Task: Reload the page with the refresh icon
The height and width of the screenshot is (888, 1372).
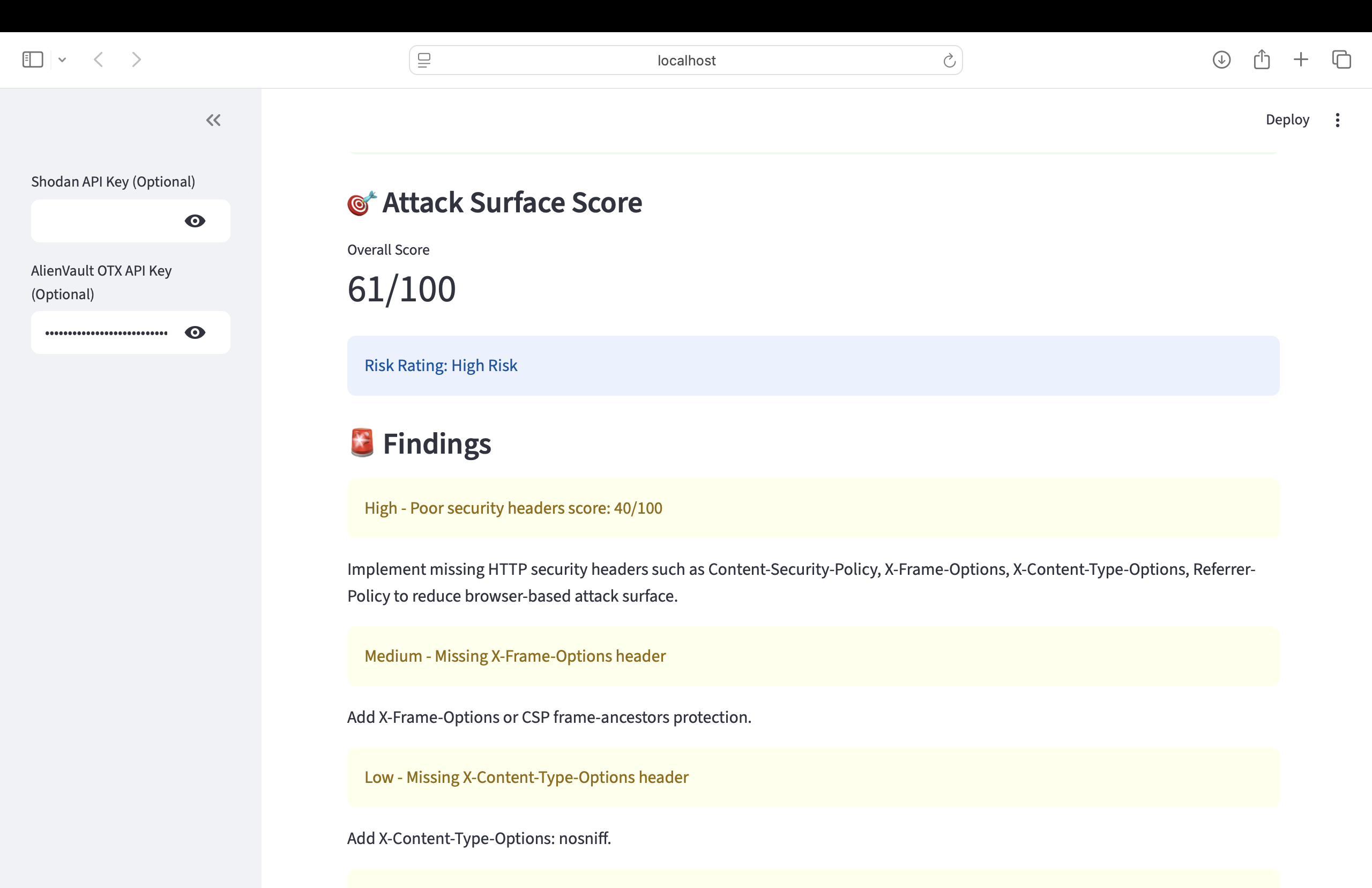Action: [949, 60]
